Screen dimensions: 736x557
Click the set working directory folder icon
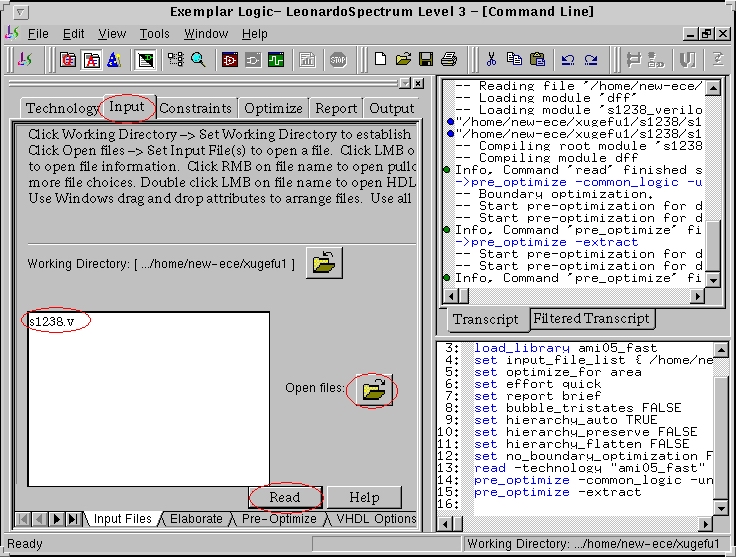click(324, 263)
